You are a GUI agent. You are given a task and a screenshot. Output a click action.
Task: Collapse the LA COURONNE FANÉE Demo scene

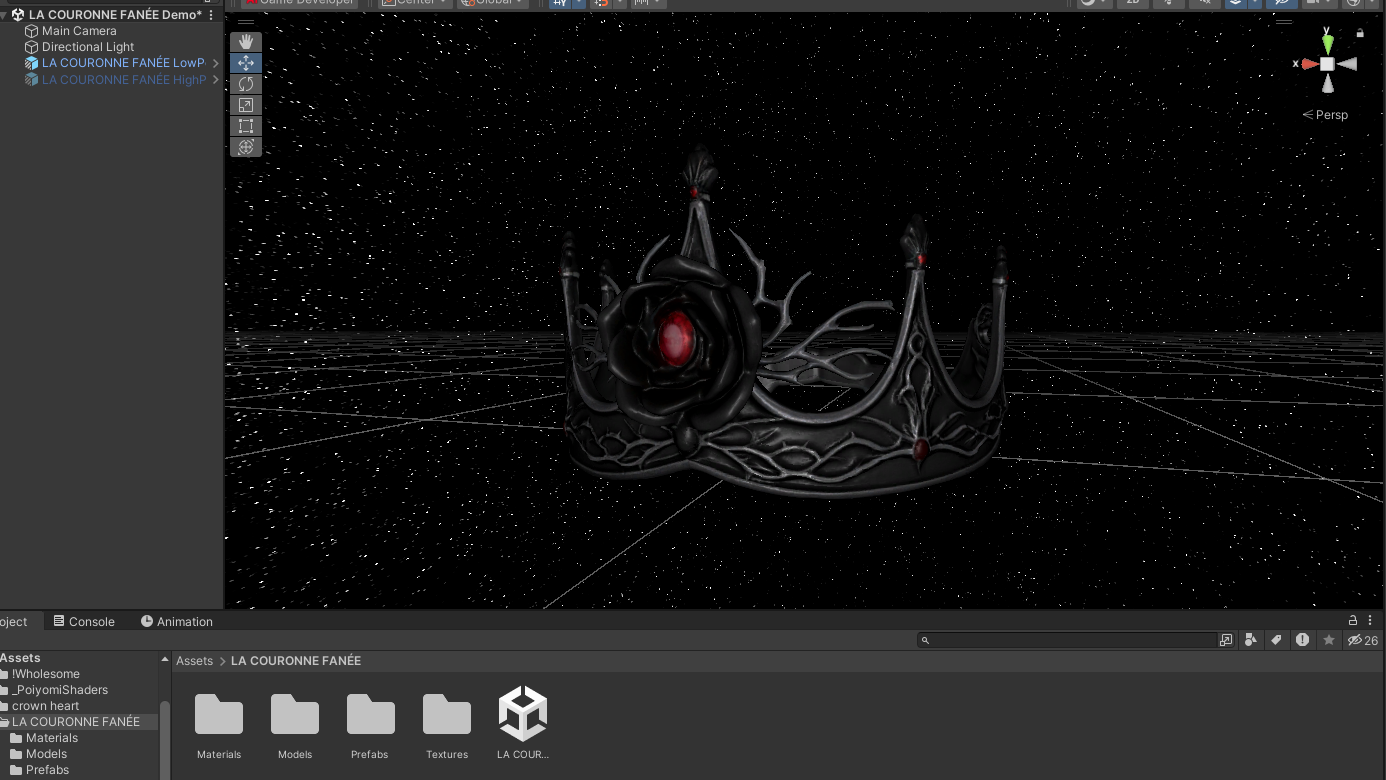[5, 15]
